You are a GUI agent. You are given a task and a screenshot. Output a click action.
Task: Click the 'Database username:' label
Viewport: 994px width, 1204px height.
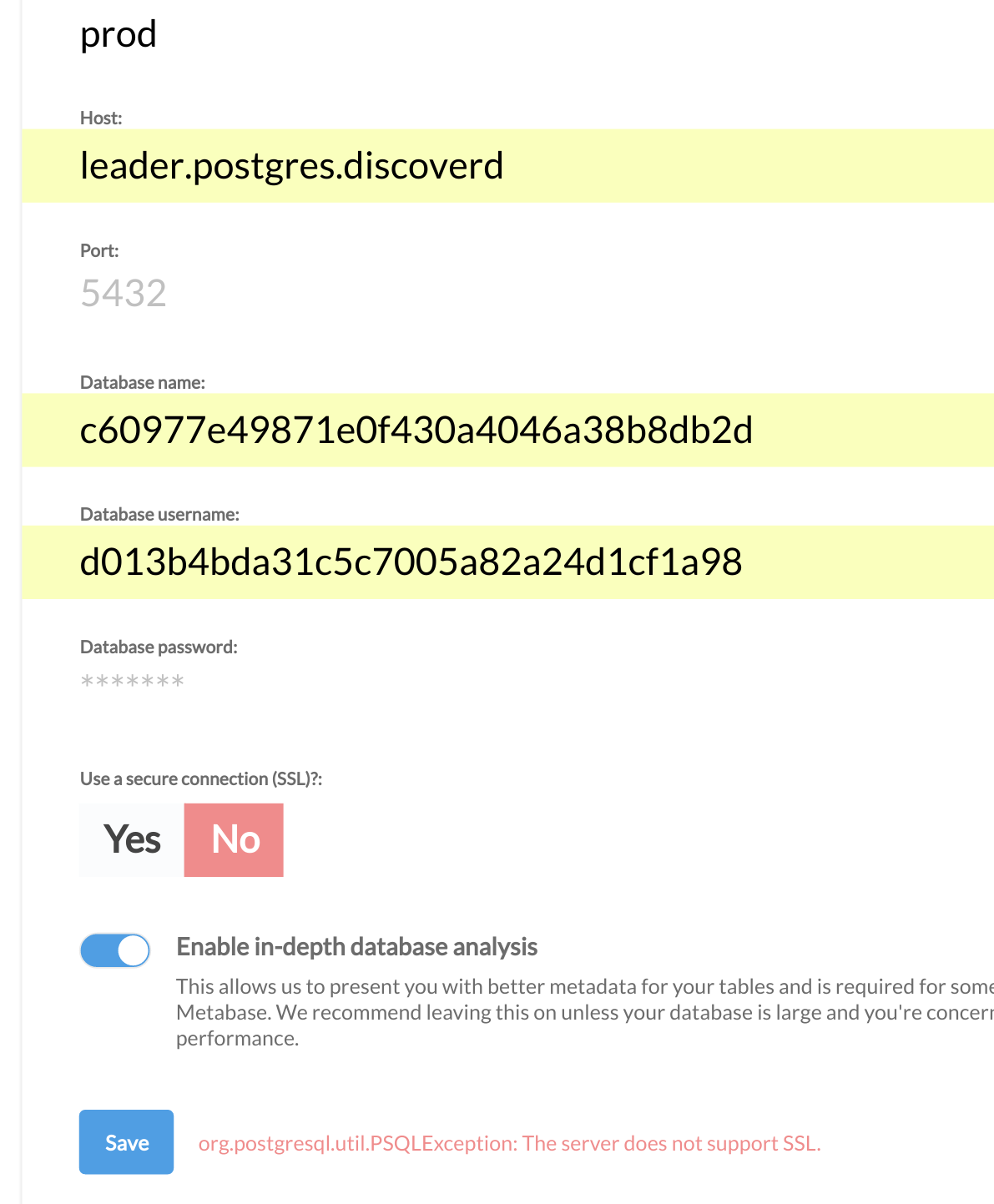[159, 514]
